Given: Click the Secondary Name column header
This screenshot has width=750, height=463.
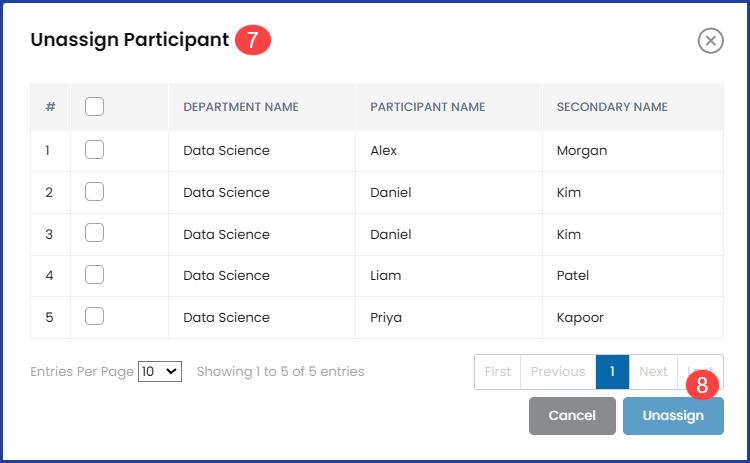Looking at the screenshot, I should click(x=612, y=107).
